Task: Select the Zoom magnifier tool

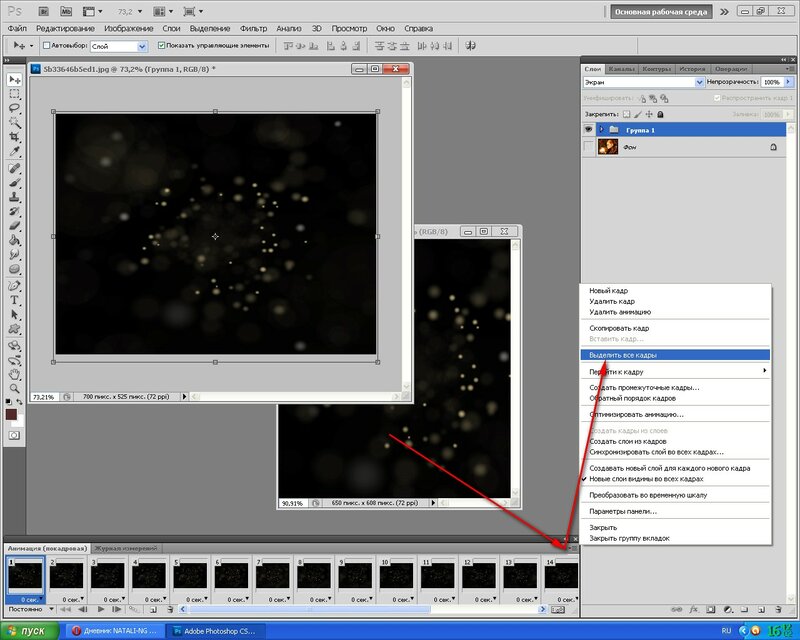Action: coord(14,386)
